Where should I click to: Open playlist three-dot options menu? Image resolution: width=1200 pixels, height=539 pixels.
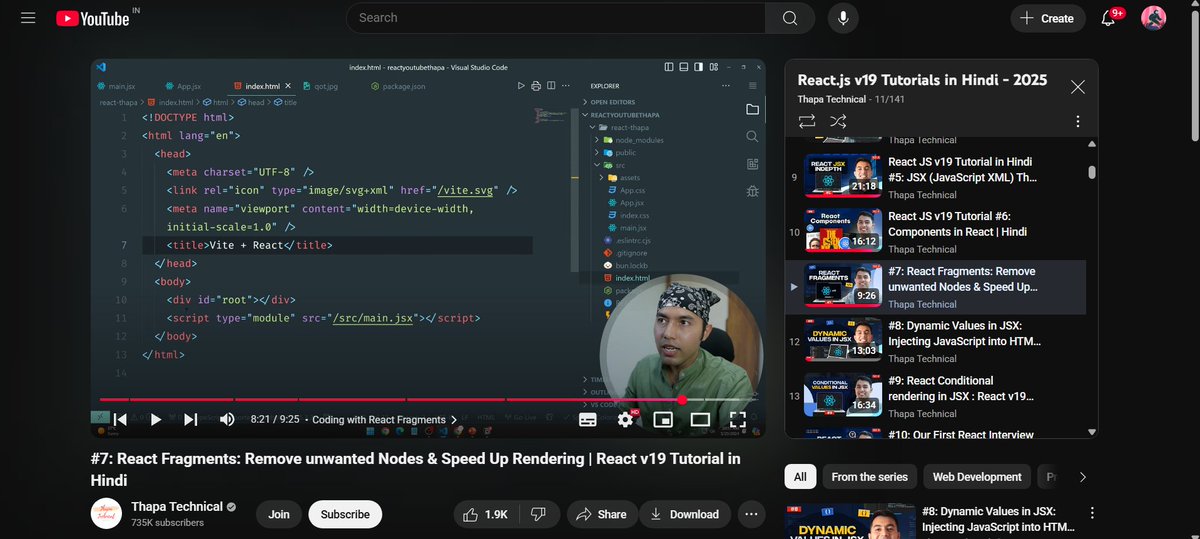point(1077,121)
